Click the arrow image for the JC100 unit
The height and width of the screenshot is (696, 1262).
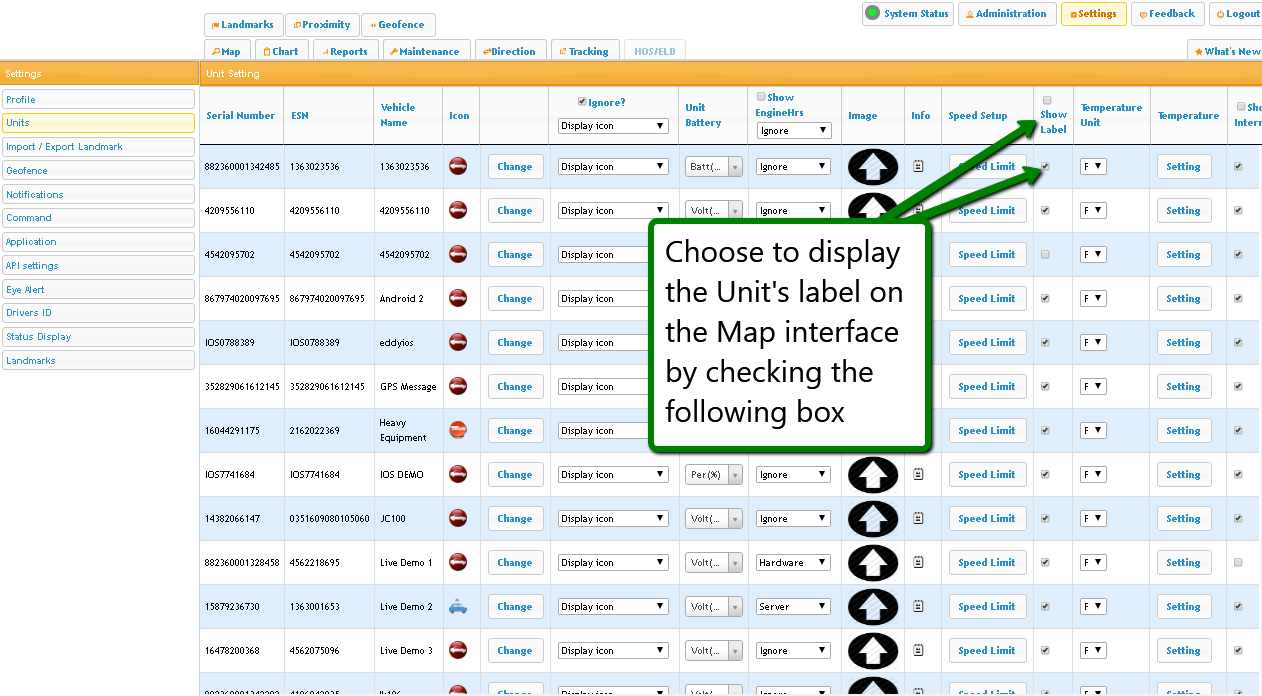pos(873,519)
